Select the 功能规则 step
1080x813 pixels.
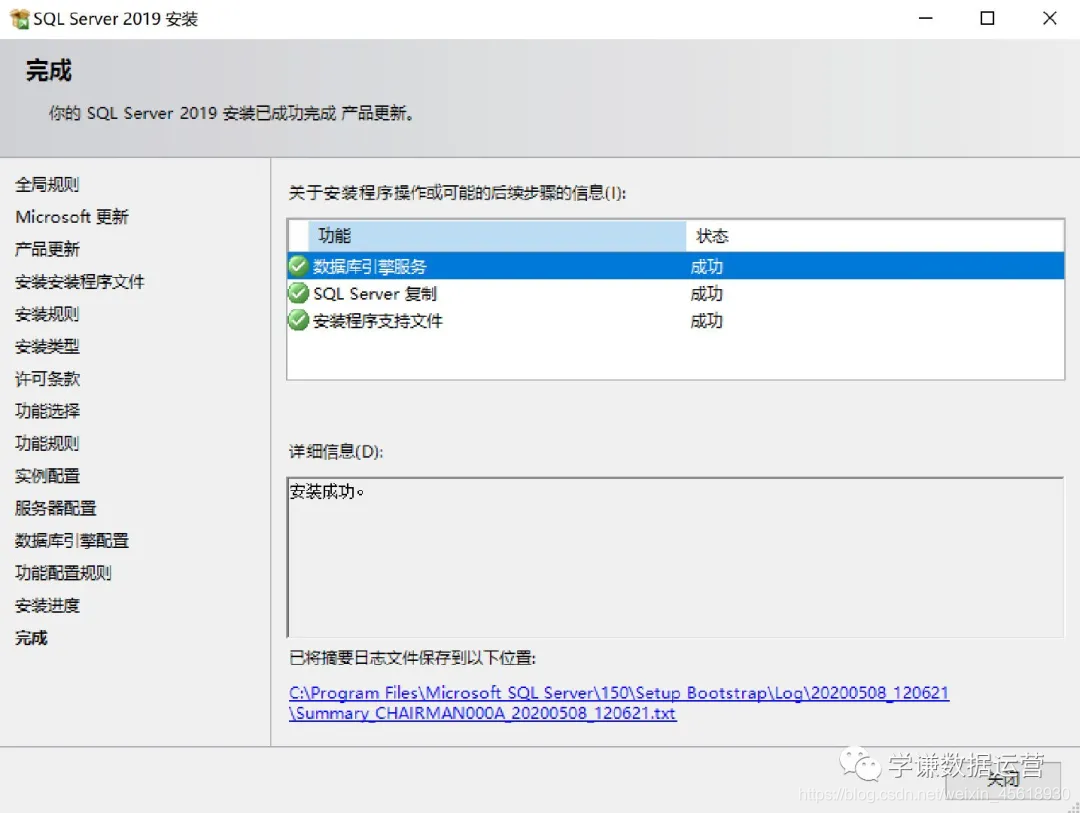pos(47,444)
